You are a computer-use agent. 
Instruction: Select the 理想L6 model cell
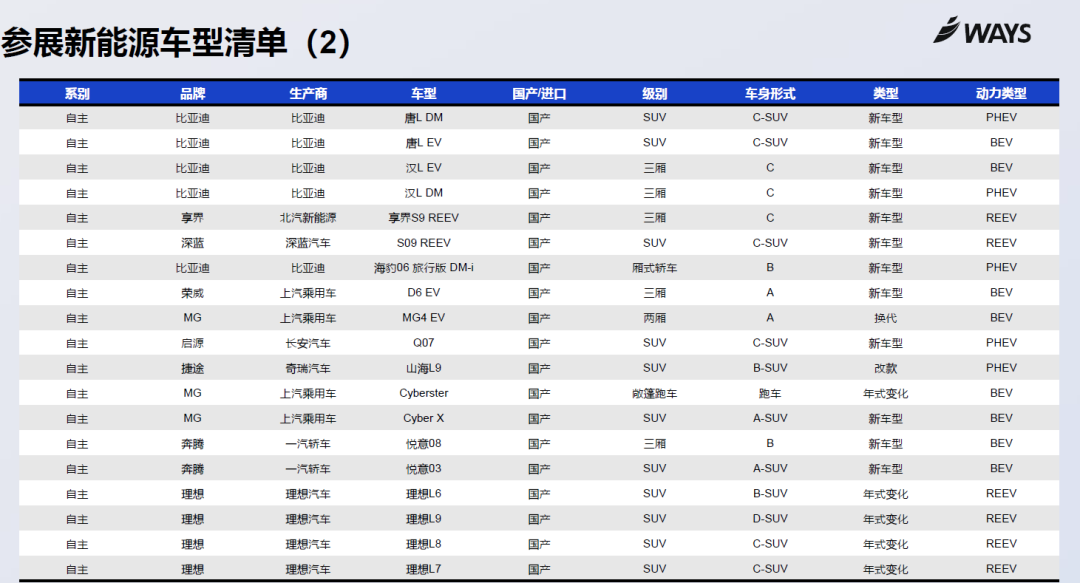point(424,494)
